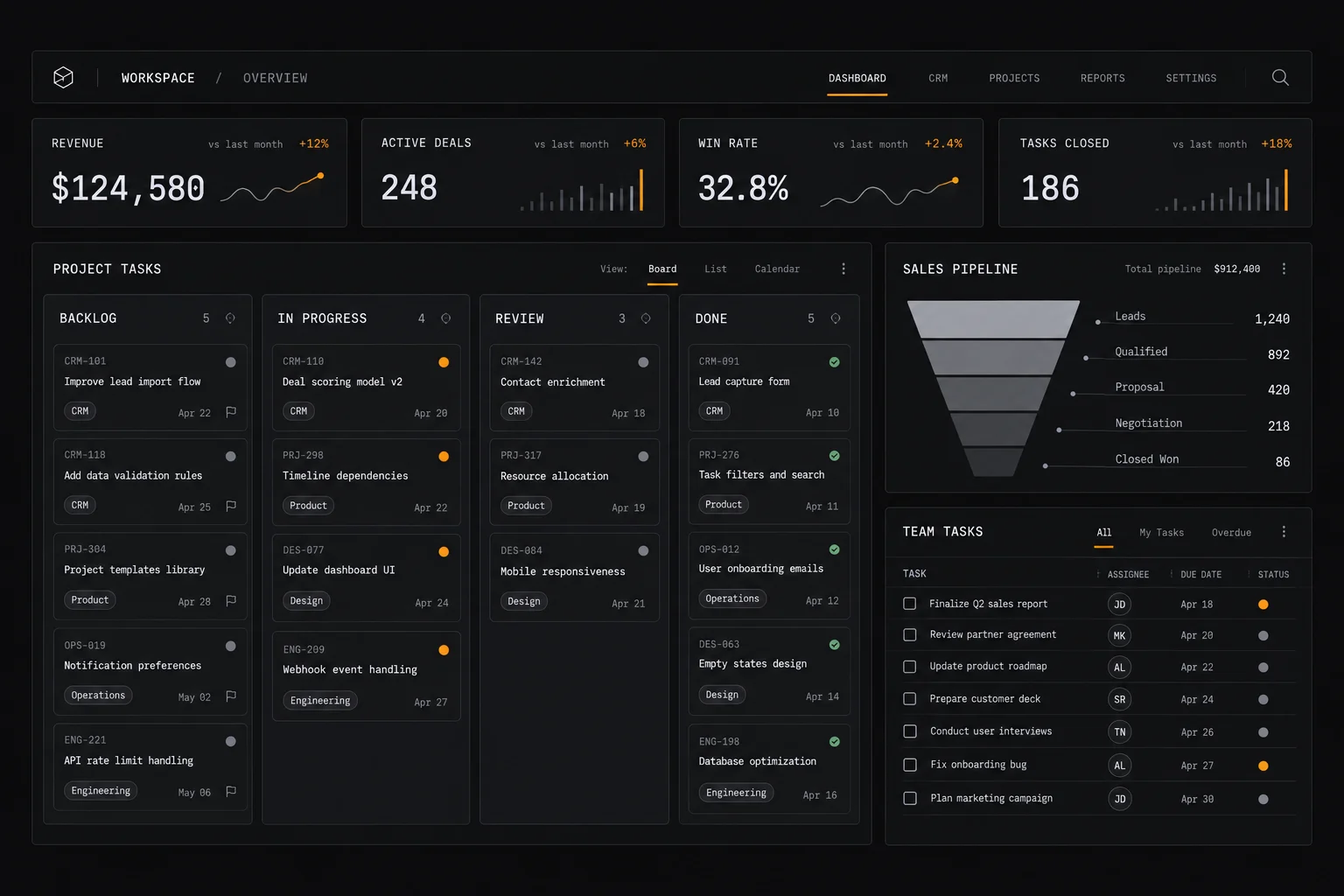Open the Resource allocation task card
Viewport: 1344px width, 896px height.
(575, 480)
